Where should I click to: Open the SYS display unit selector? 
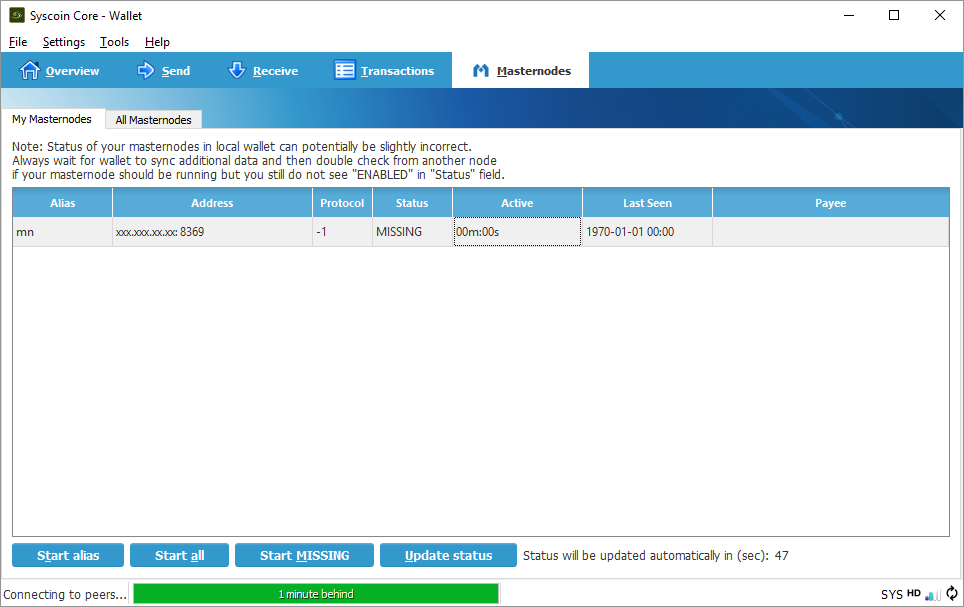click(x=891, y=594)
